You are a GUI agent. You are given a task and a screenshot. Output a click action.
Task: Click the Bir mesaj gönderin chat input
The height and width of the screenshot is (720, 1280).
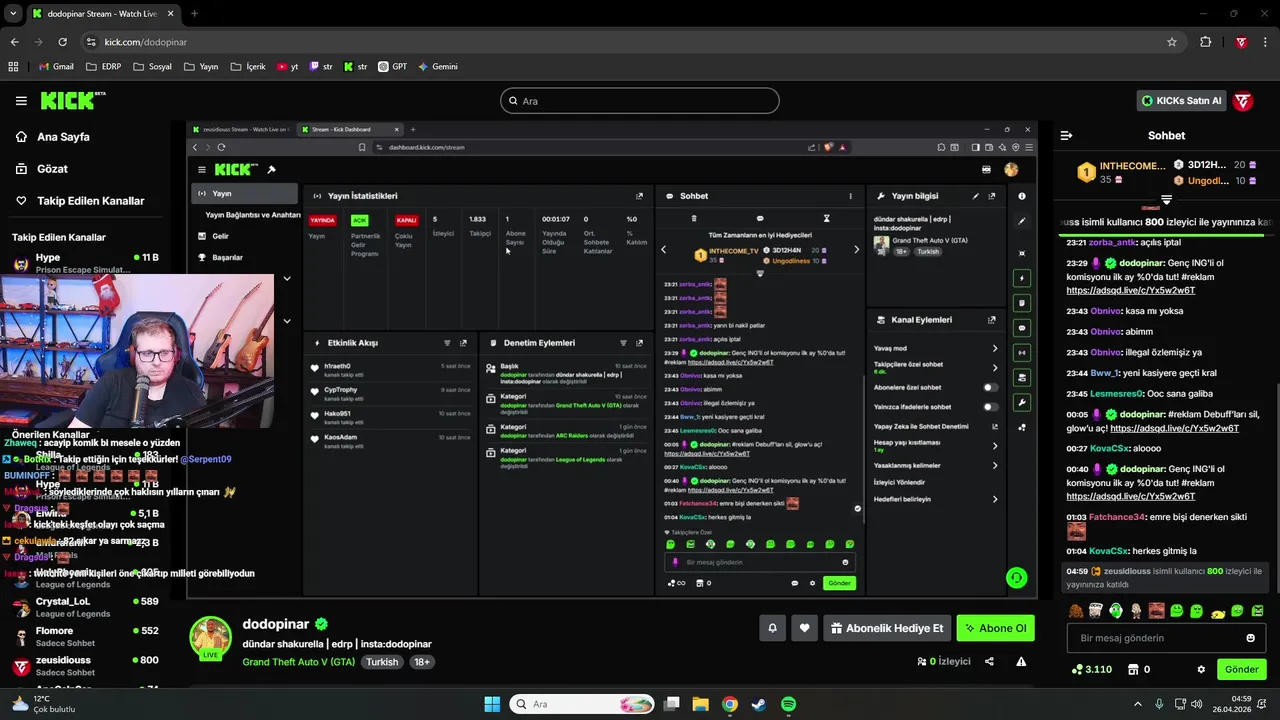point(1166,638)
